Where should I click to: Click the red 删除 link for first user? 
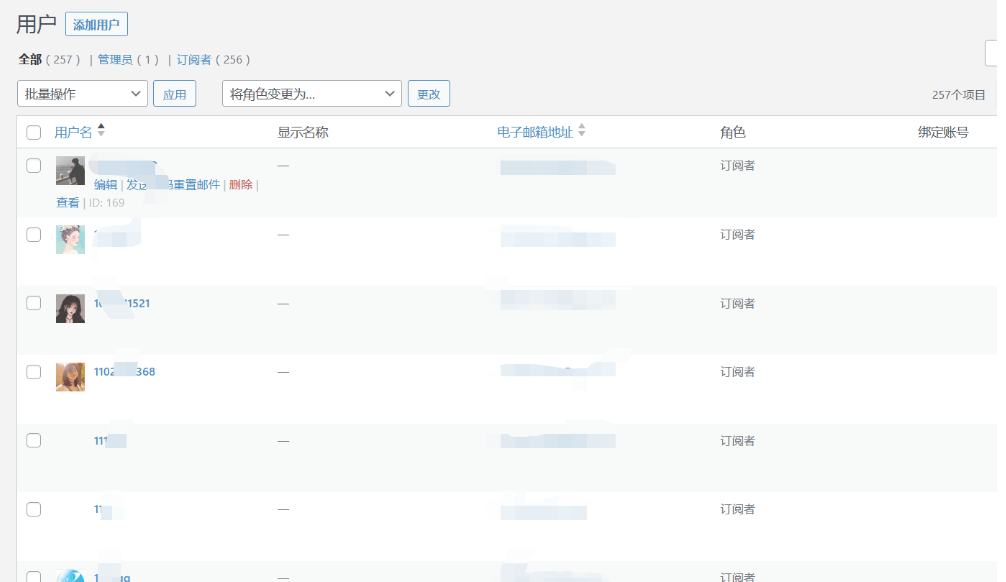240,185
